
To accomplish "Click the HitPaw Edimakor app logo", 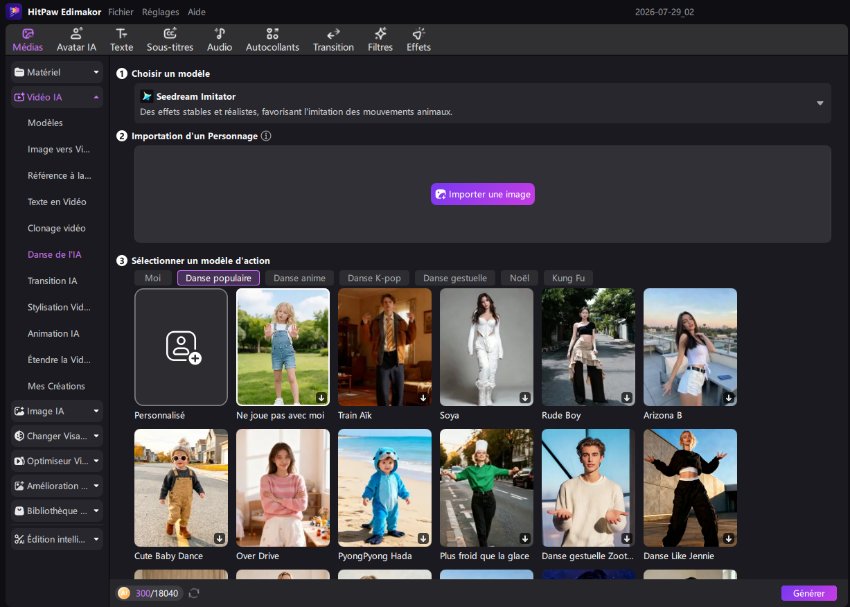I will pyautogui.click(x=14, y=11).
